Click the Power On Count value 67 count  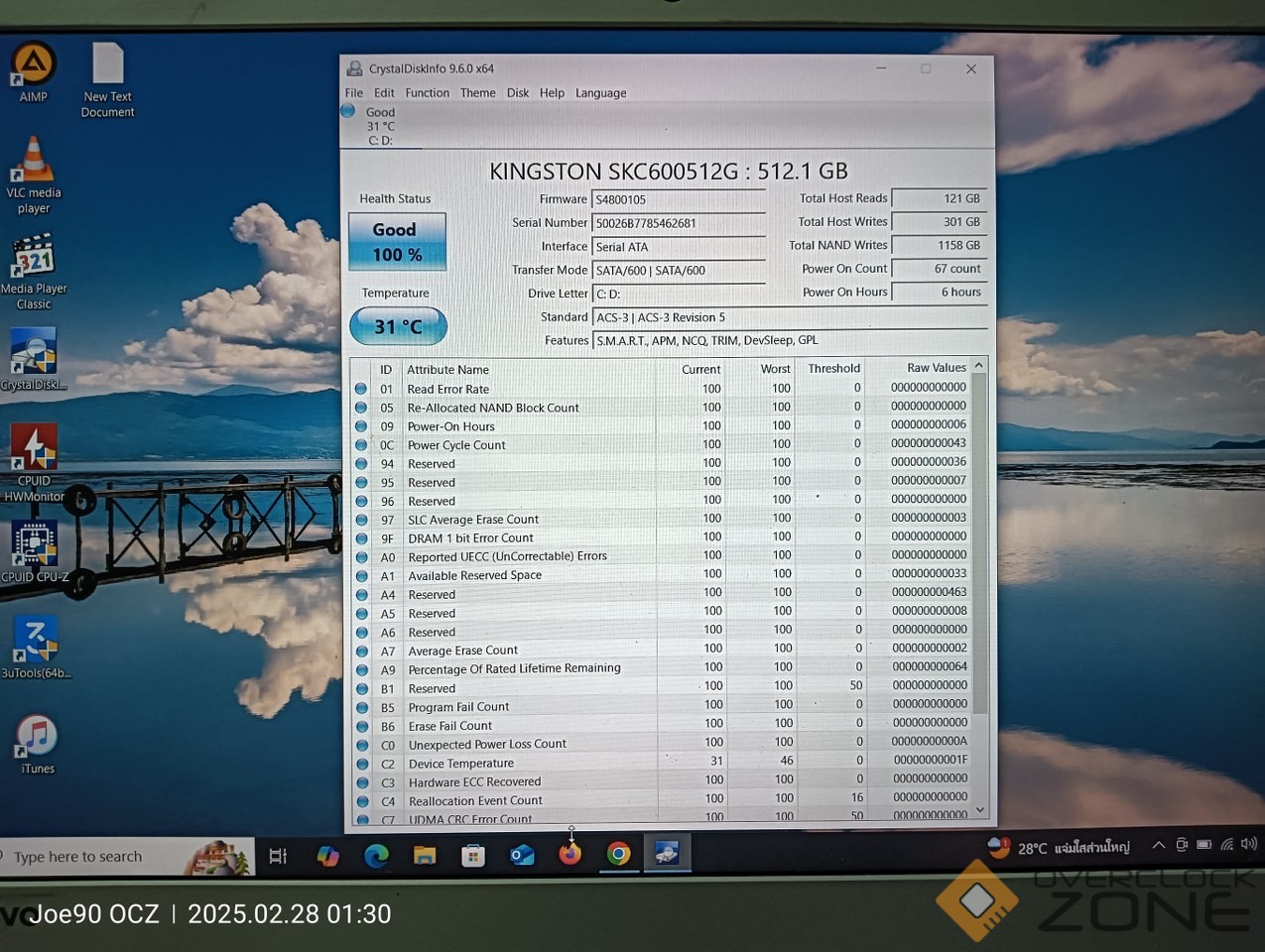point(939,269)
